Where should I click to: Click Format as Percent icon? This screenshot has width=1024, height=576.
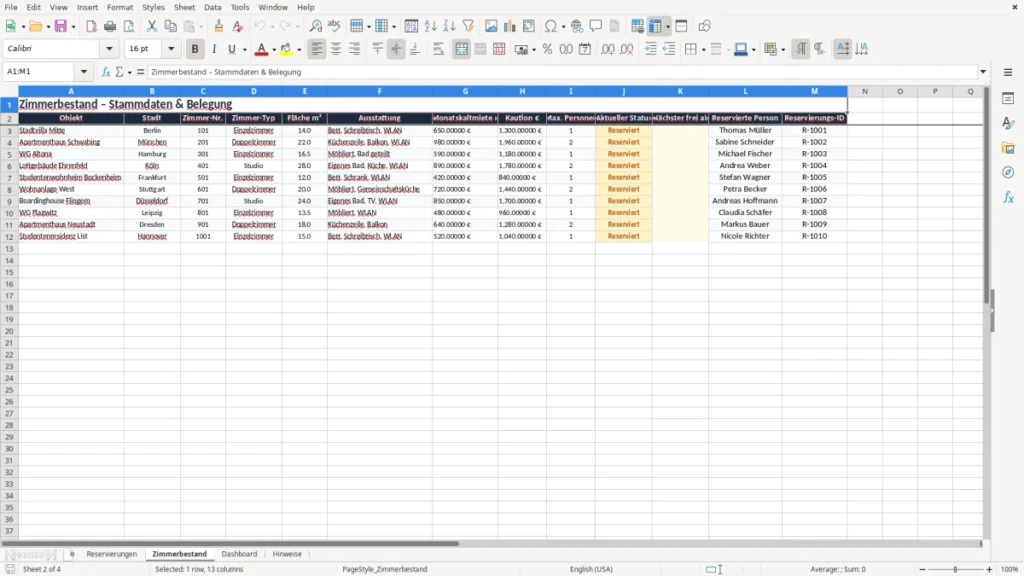pyautogui.click(x=547, y=49)
